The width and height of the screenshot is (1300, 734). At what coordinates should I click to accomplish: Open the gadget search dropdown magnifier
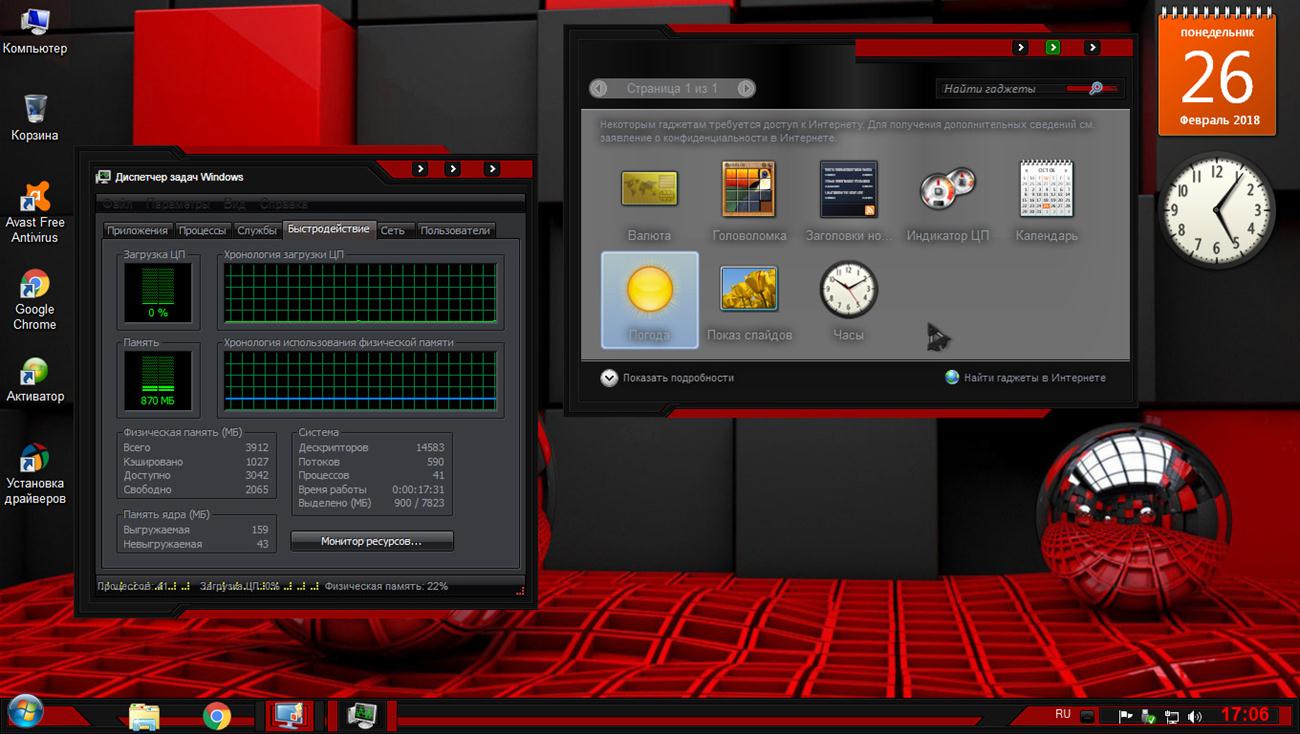(x=1096, y=89)
